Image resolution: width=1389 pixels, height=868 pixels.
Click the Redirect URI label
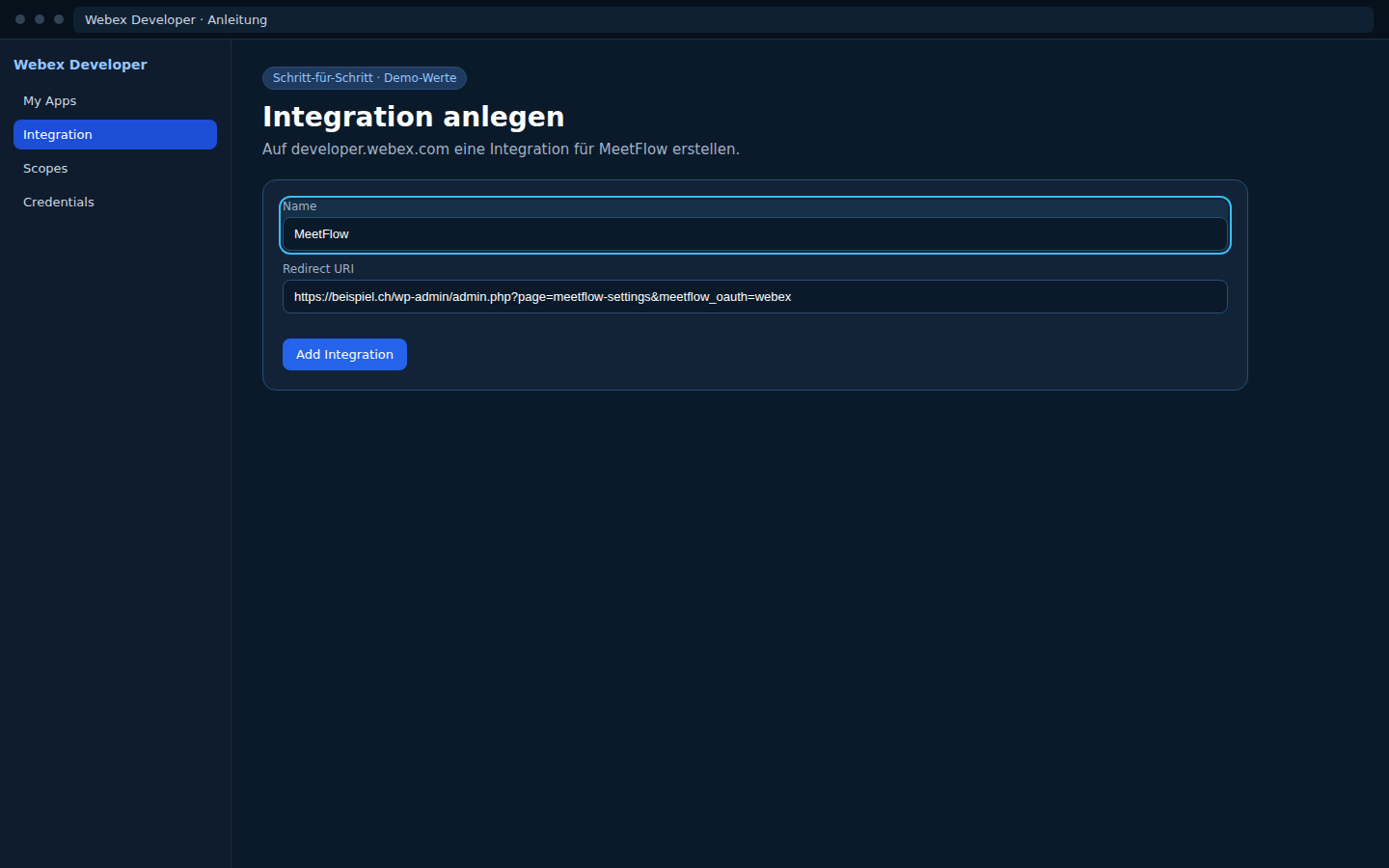tap(318, 269)
